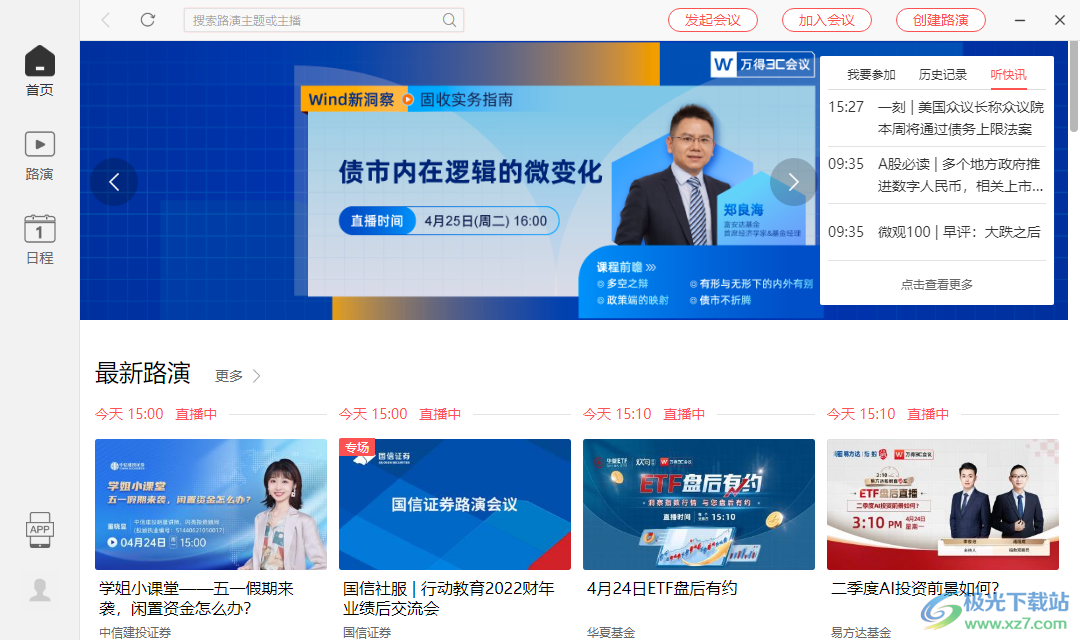Image resolution: width=1080 pixels, height=640 pixels.
Task: Show previous banner with left carousel arrow
Action: (x=114, y=182)
